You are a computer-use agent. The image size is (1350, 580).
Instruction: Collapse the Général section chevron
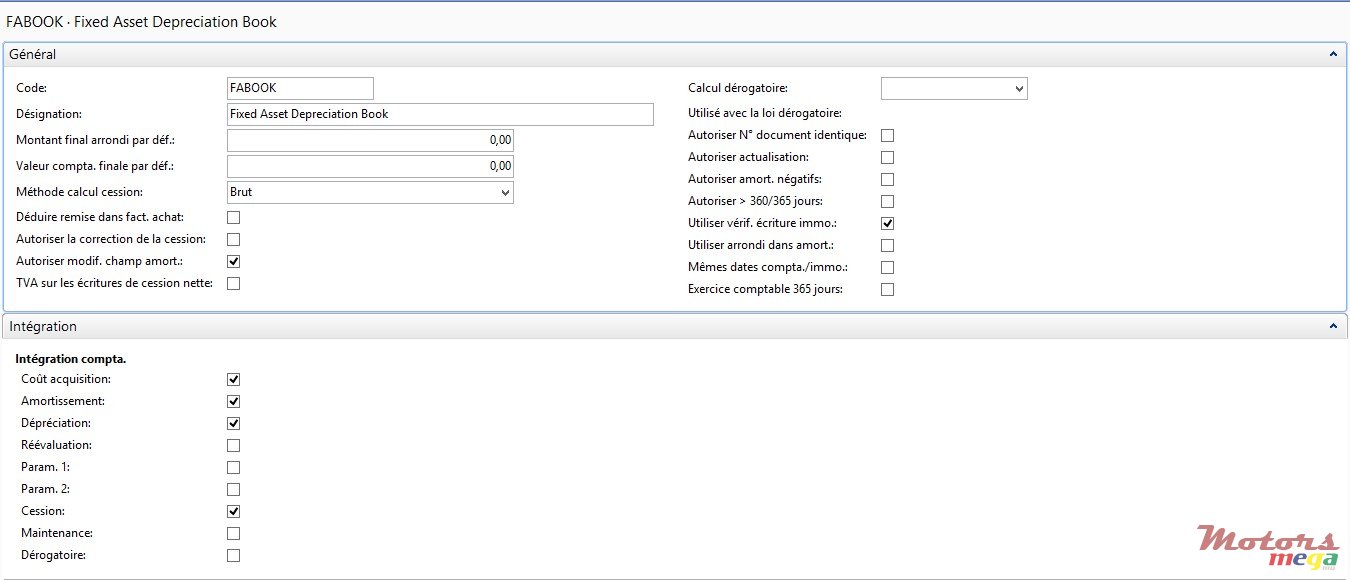point(1332,55)
